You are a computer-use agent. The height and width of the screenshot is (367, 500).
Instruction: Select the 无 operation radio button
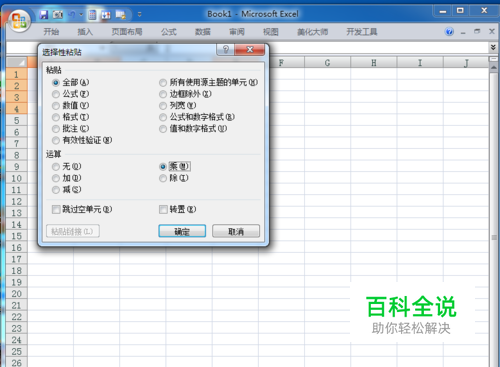56,166
